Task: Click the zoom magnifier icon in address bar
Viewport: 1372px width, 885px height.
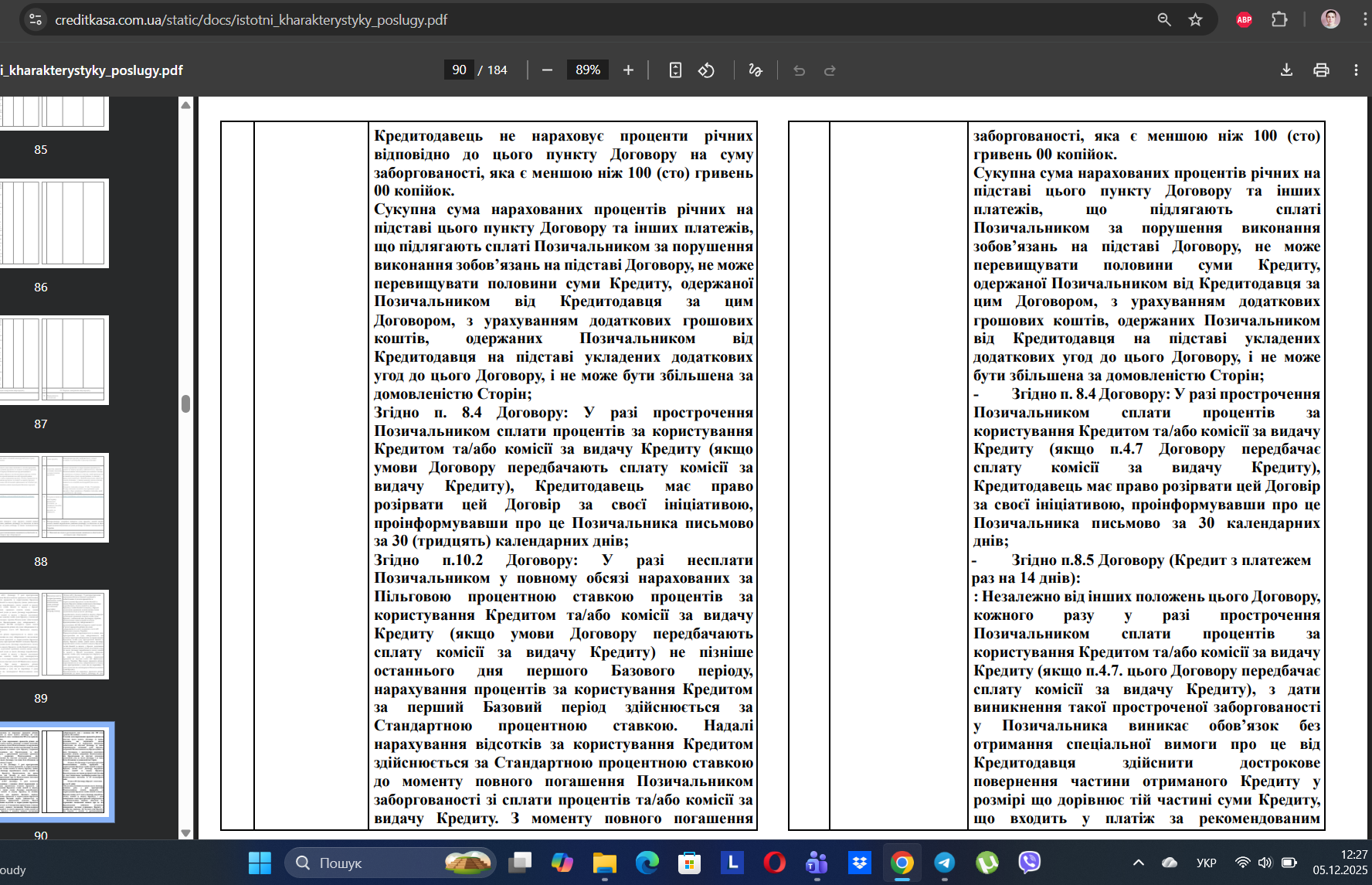Action: click(x=1164, y=19)
